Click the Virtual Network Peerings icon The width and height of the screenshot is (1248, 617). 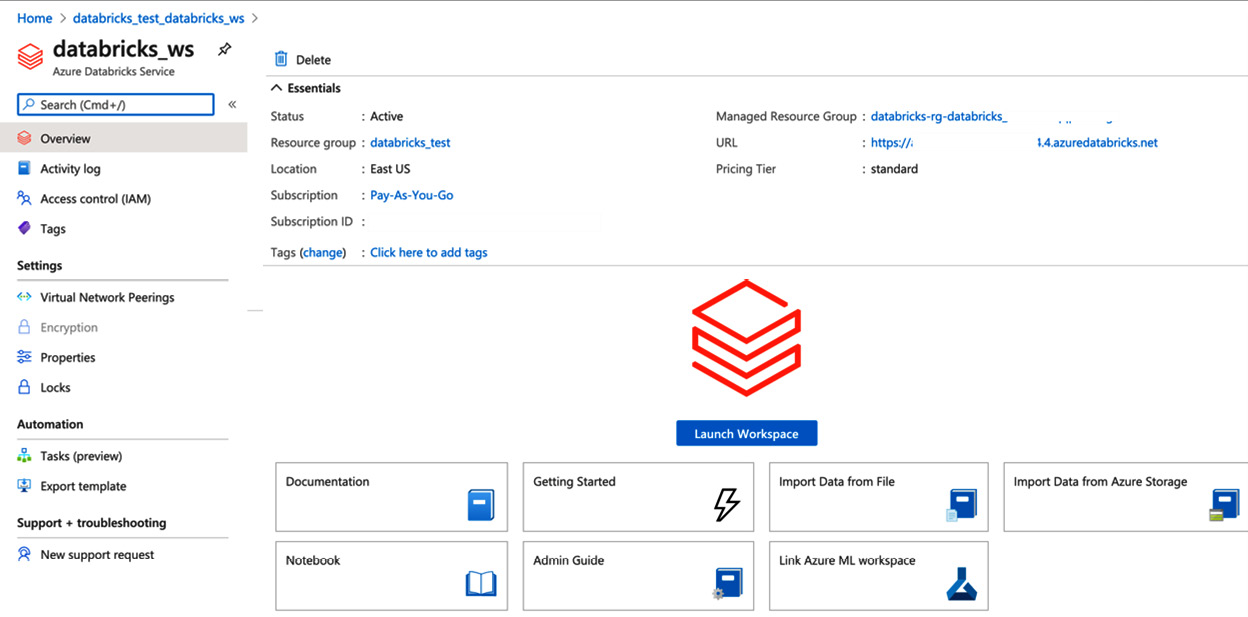[24, 297]
